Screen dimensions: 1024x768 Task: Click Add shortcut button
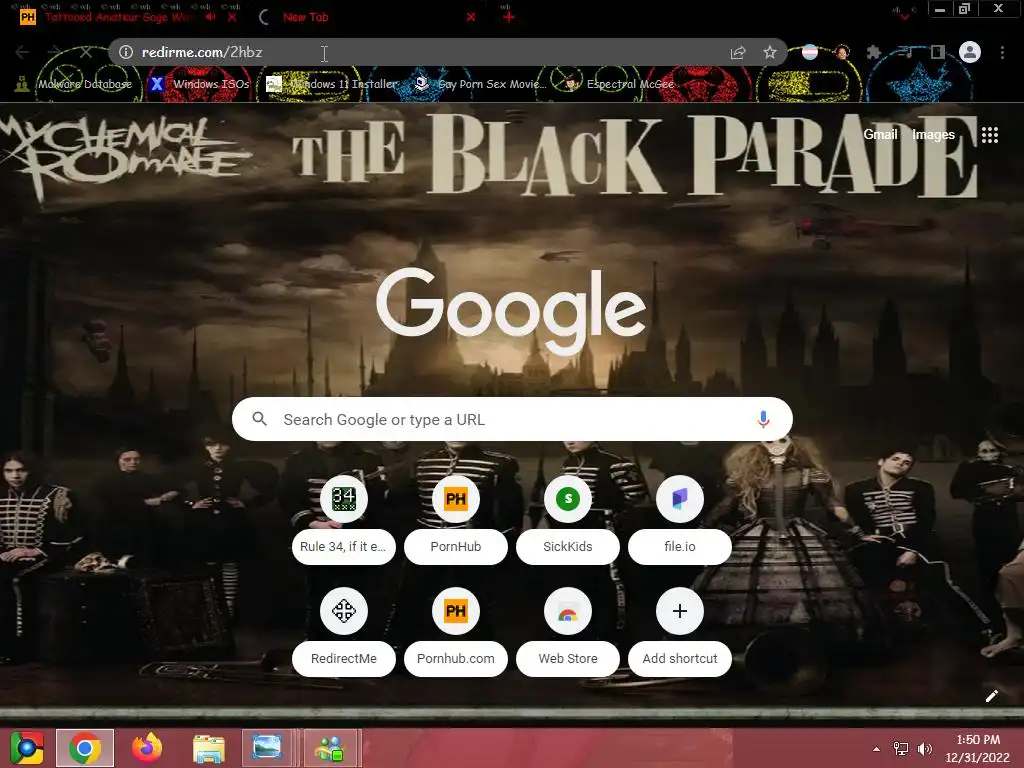680,633
